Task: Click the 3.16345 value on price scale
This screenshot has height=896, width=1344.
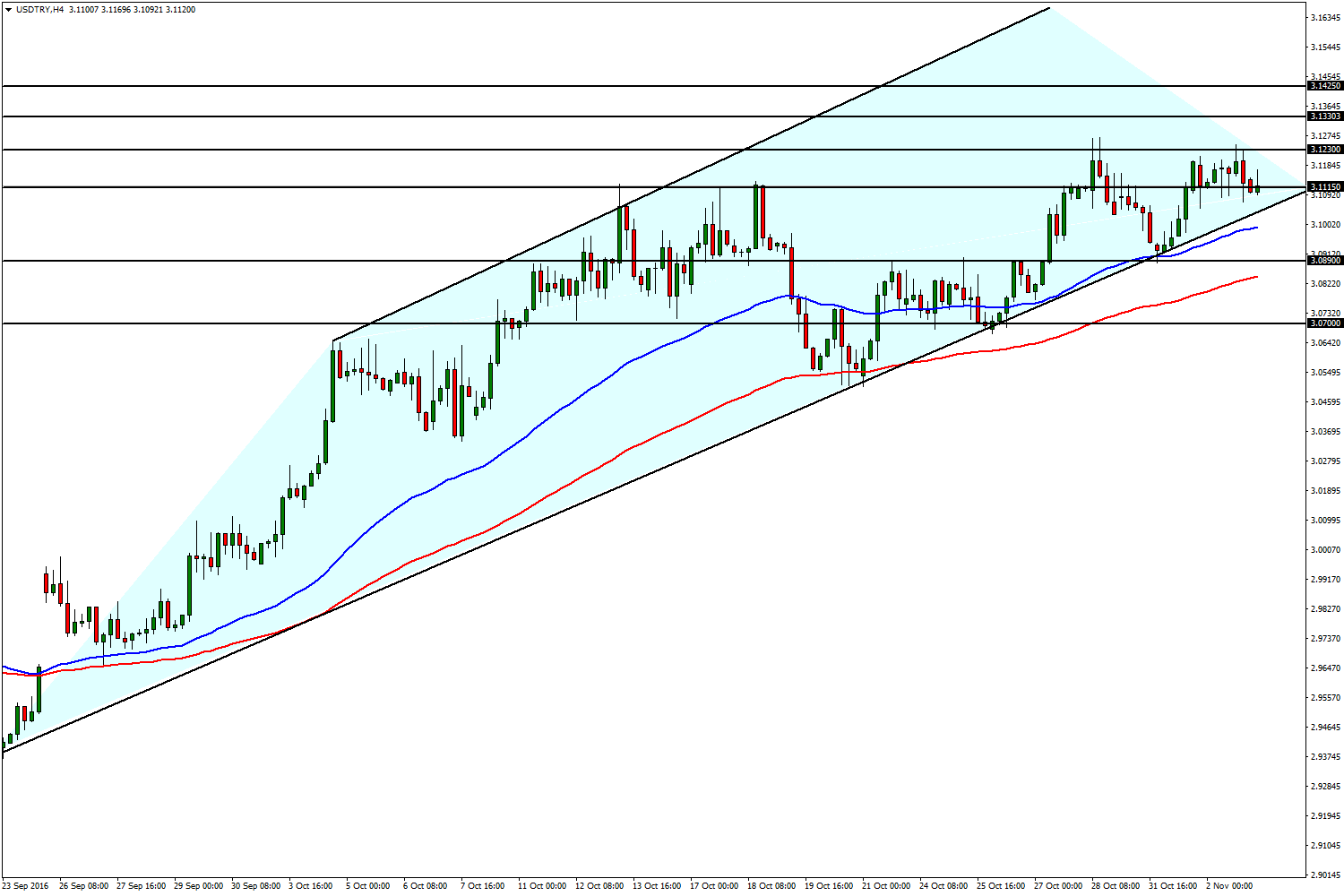Action: click(x=1325, y=18)
